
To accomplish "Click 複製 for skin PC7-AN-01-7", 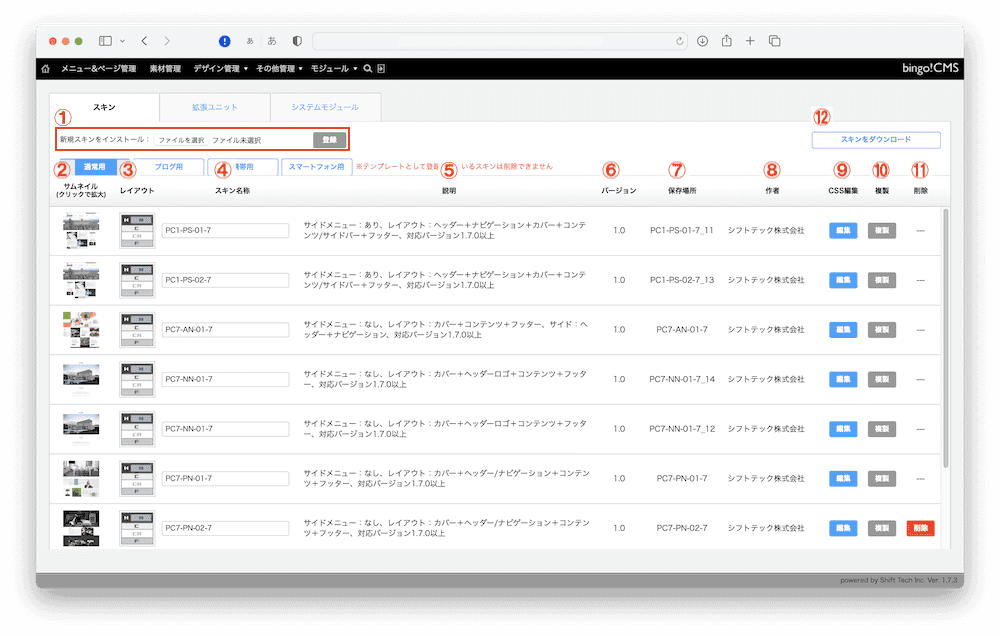I will point(882,330).
